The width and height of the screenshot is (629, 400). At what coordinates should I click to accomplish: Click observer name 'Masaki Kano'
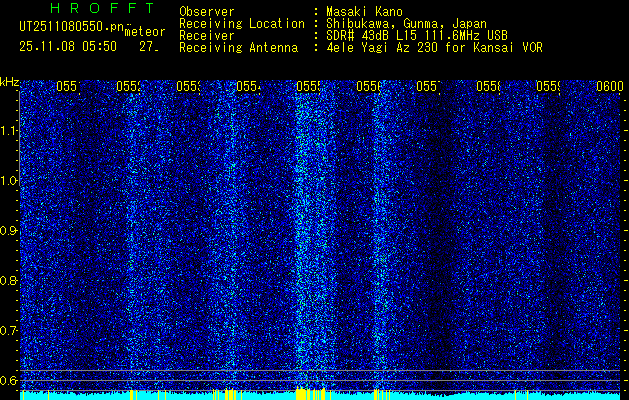pos(364,11)
